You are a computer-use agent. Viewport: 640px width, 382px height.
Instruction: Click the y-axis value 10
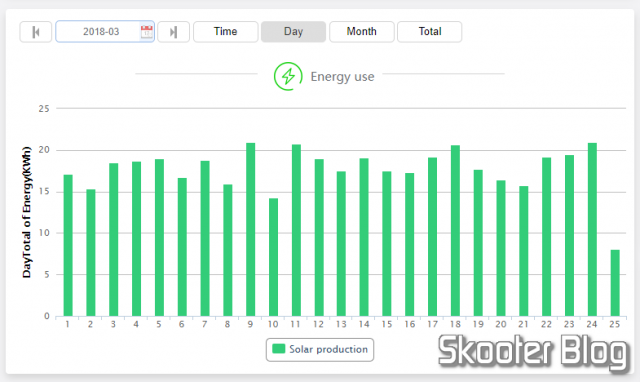pos(44,233)
